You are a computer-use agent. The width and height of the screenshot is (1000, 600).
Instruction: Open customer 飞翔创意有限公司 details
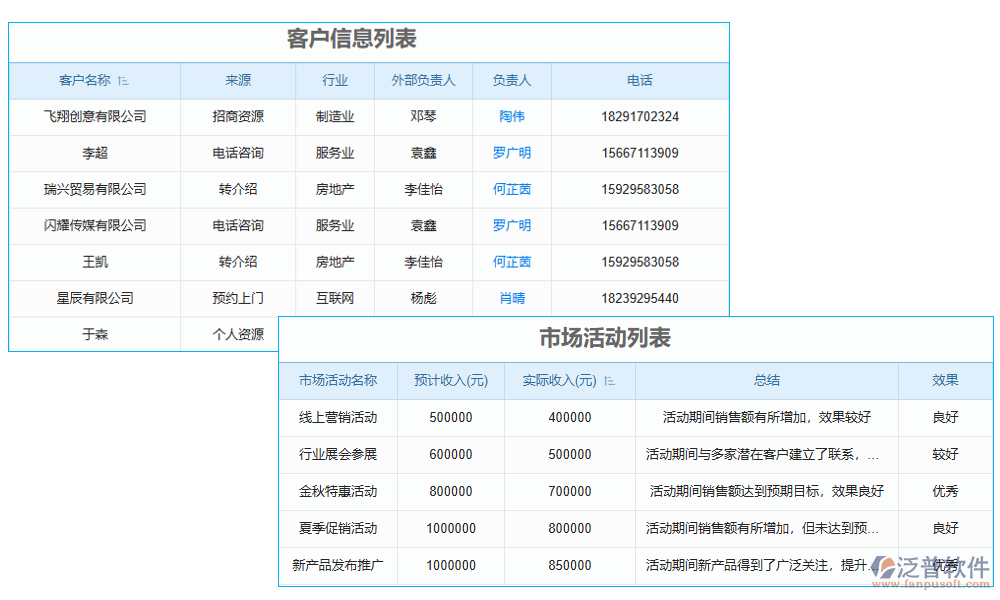[x=94, y=117]
